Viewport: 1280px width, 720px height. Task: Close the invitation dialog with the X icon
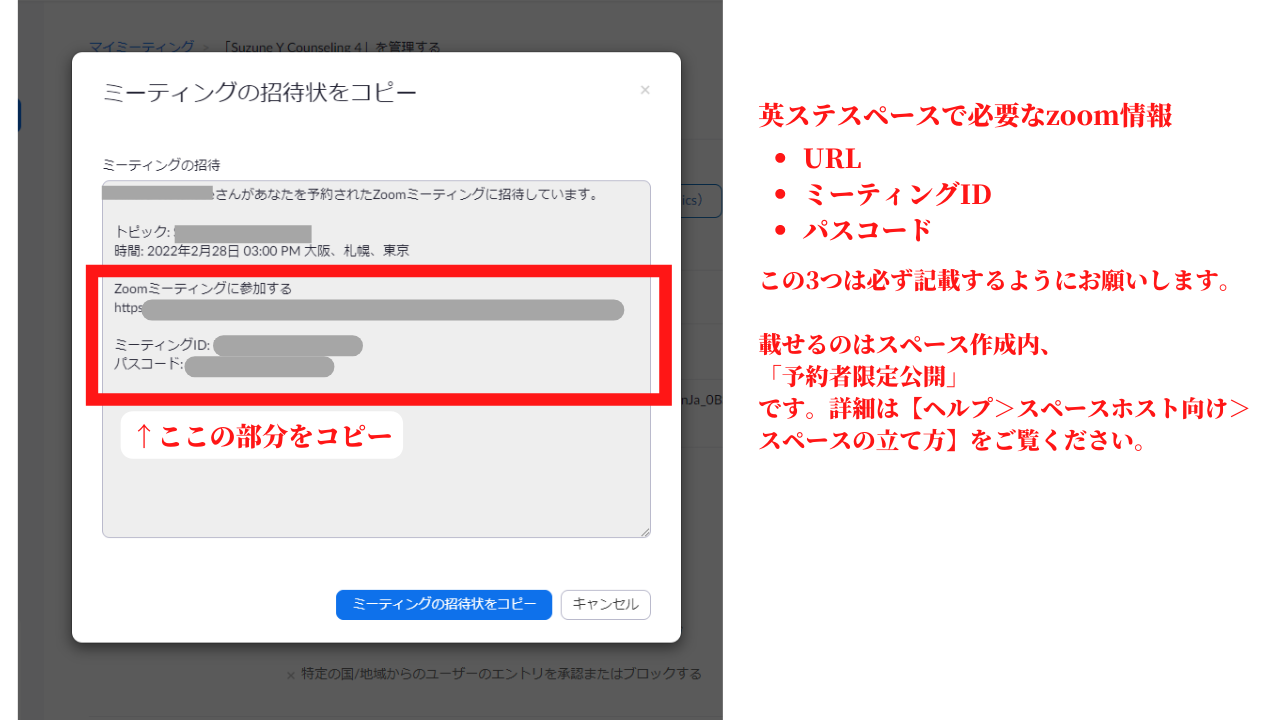tap(645, 90)
